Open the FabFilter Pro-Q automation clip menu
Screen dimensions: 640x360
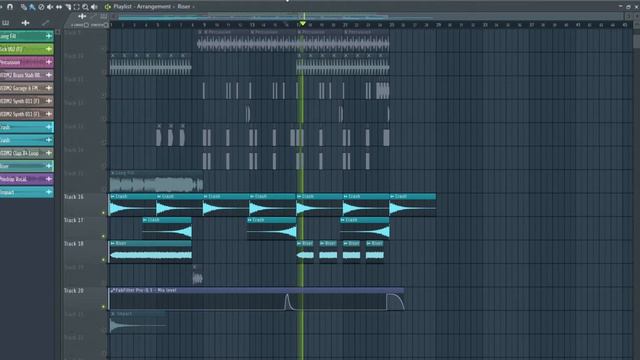pos(113,290)
